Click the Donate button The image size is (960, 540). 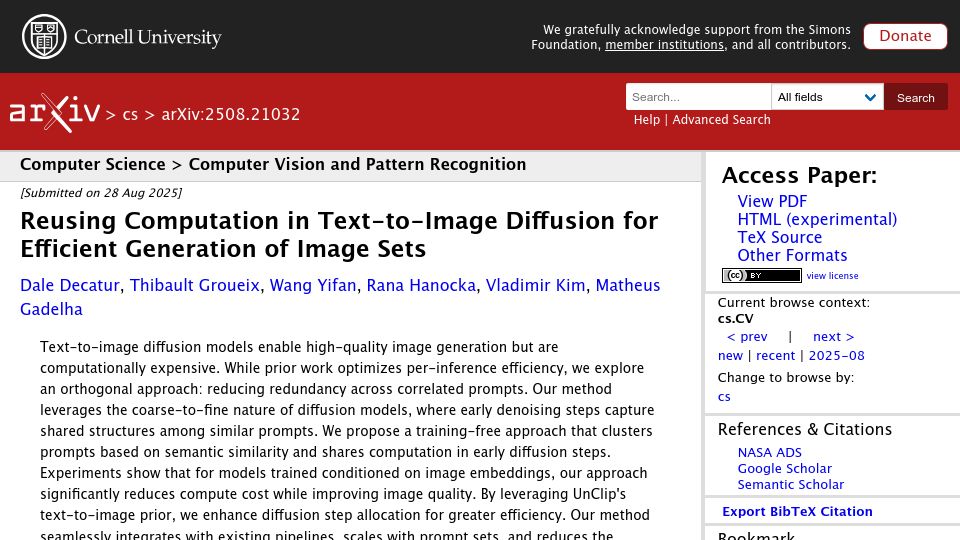click(905, 36)
